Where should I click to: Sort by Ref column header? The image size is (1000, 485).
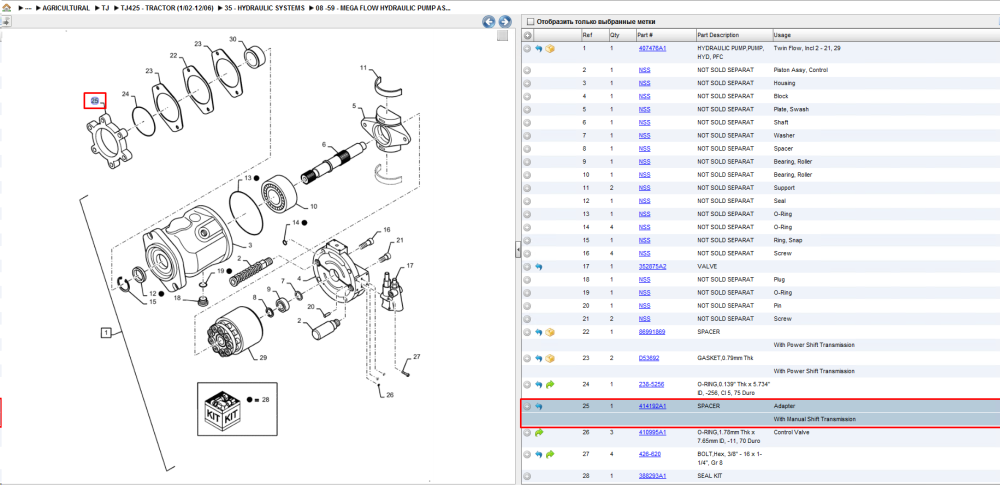pos(587,35)
